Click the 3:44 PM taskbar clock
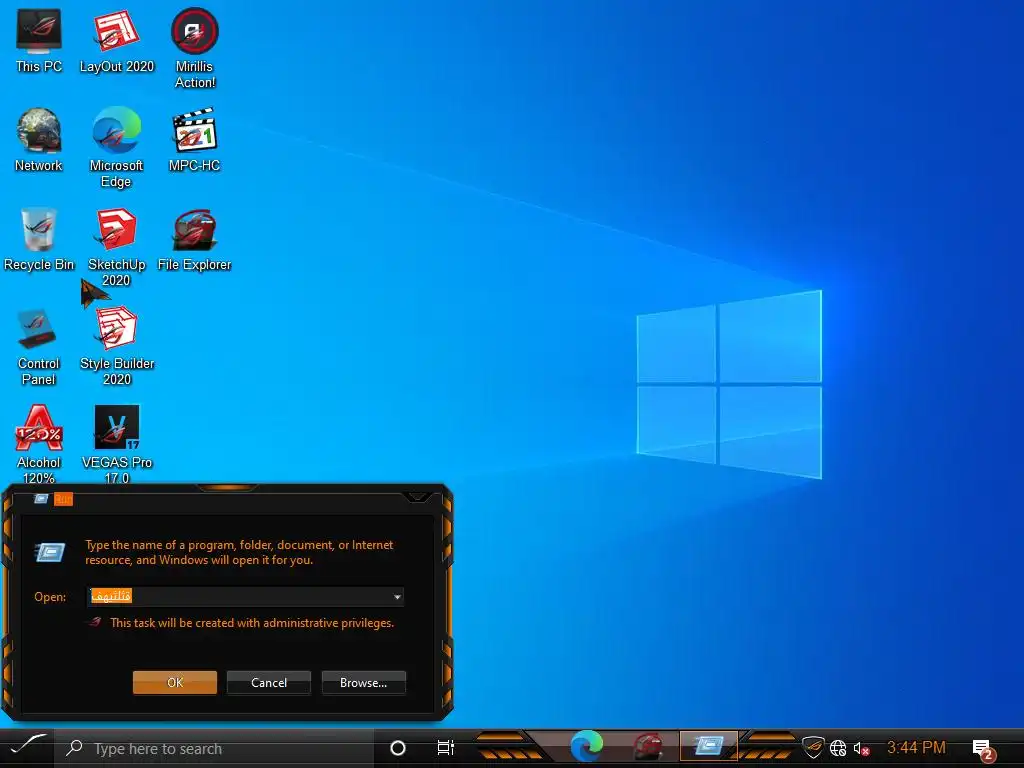 916,747
